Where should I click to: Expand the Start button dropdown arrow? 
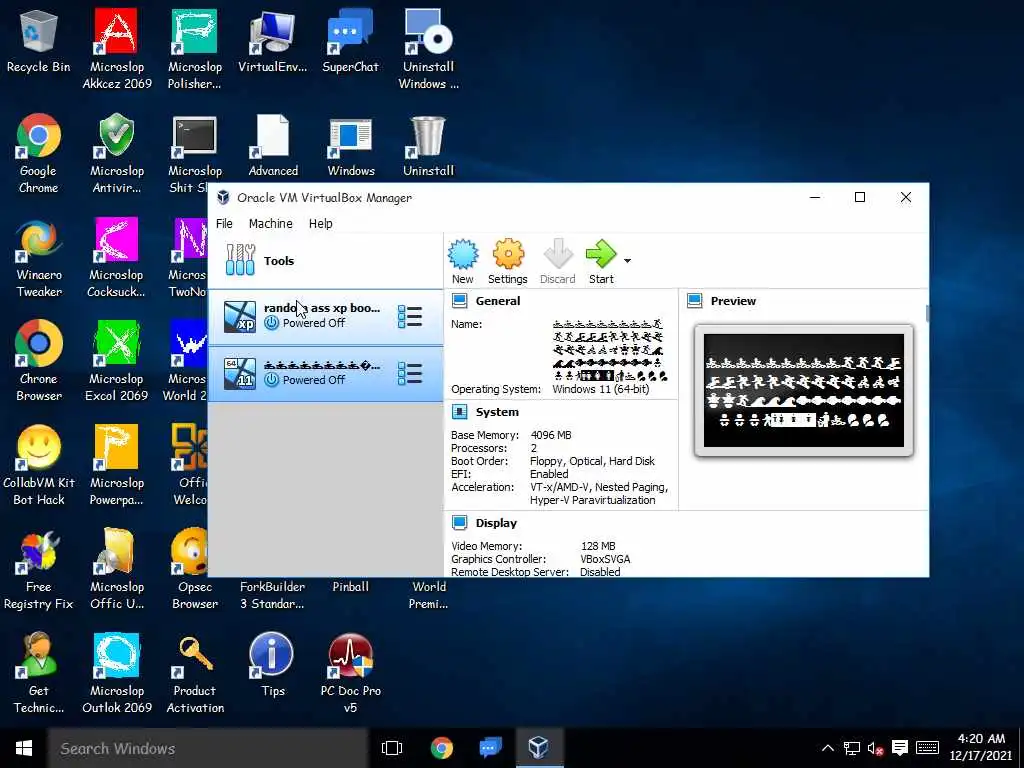click(628, 261)
